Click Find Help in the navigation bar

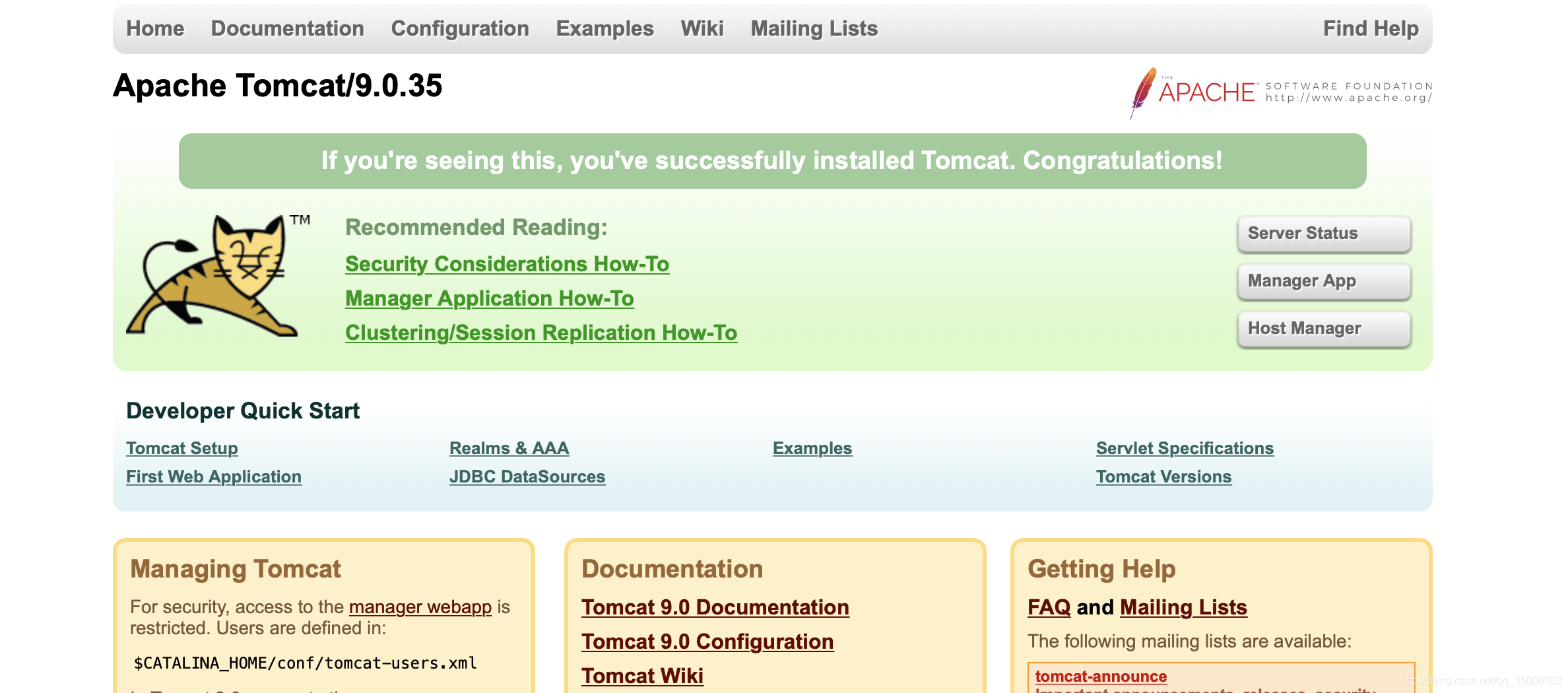(1371, 28)
